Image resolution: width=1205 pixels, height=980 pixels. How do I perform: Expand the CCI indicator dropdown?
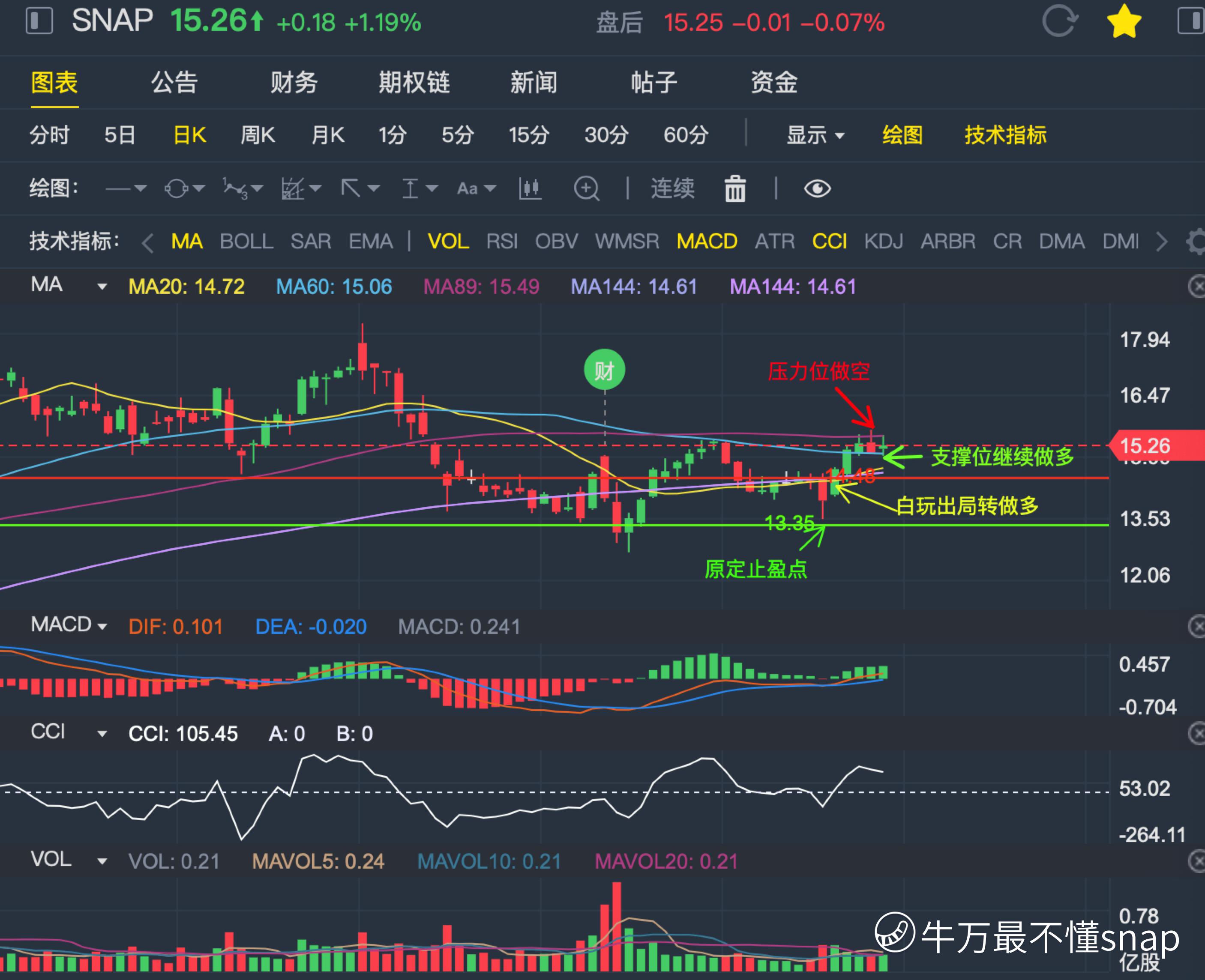(102, 734)
